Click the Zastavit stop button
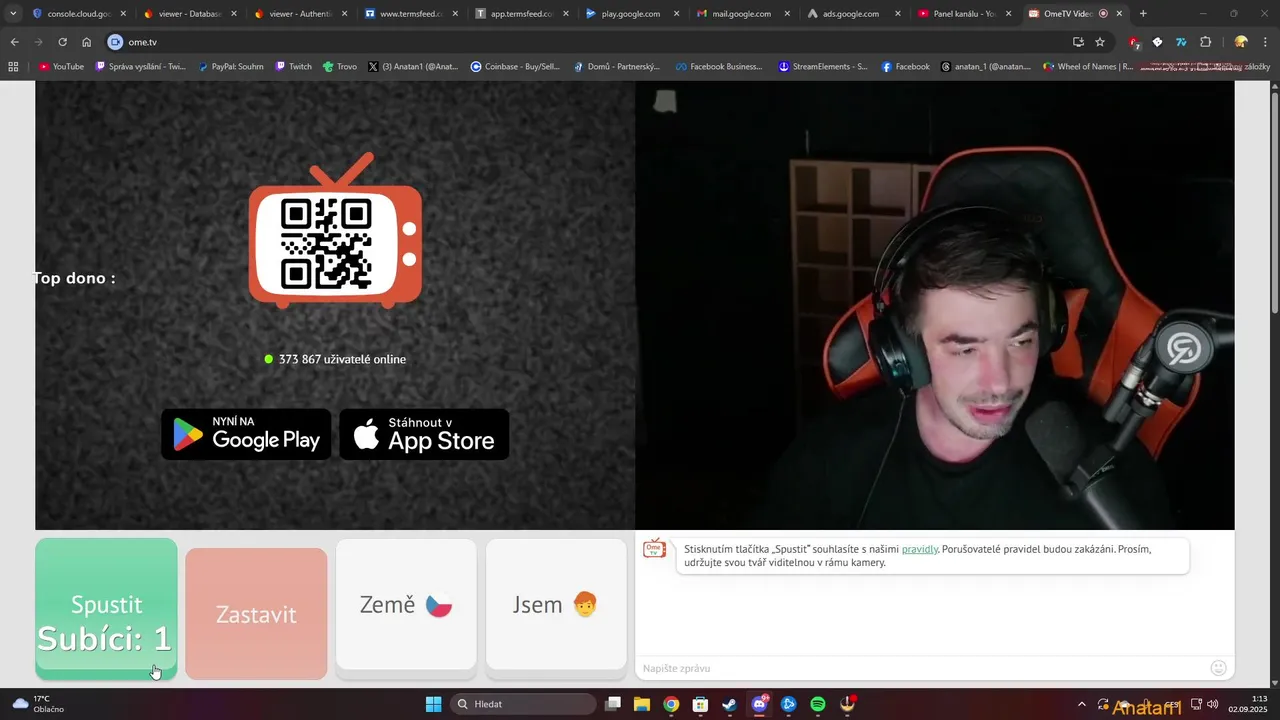This screenshot has width=1280, height=720. point(256,613)
